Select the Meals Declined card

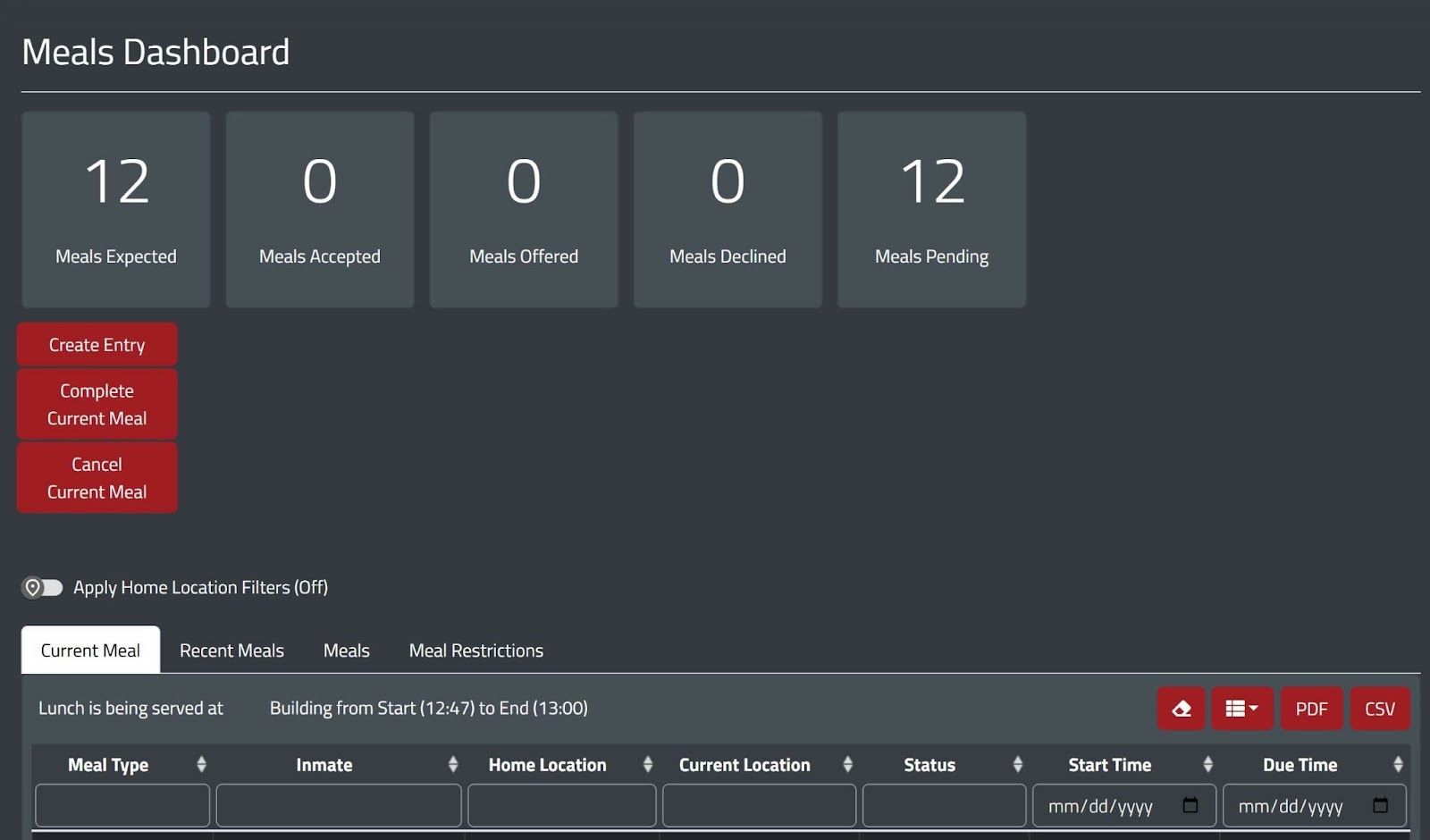[728, 210]
